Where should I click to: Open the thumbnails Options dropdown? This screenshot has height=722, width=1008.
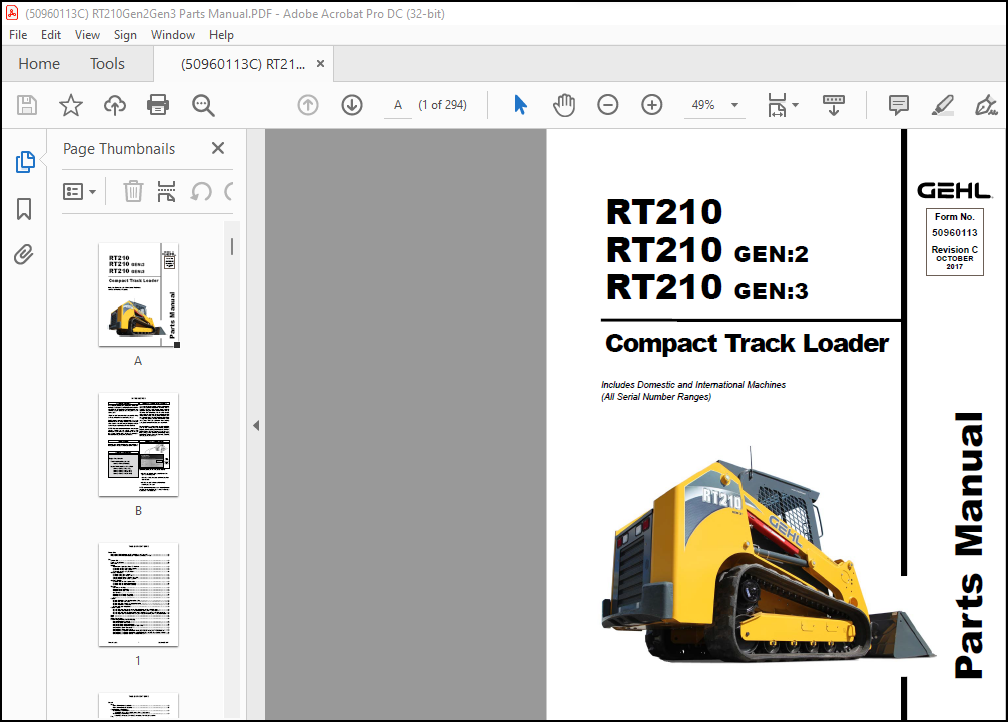[79, 192]
